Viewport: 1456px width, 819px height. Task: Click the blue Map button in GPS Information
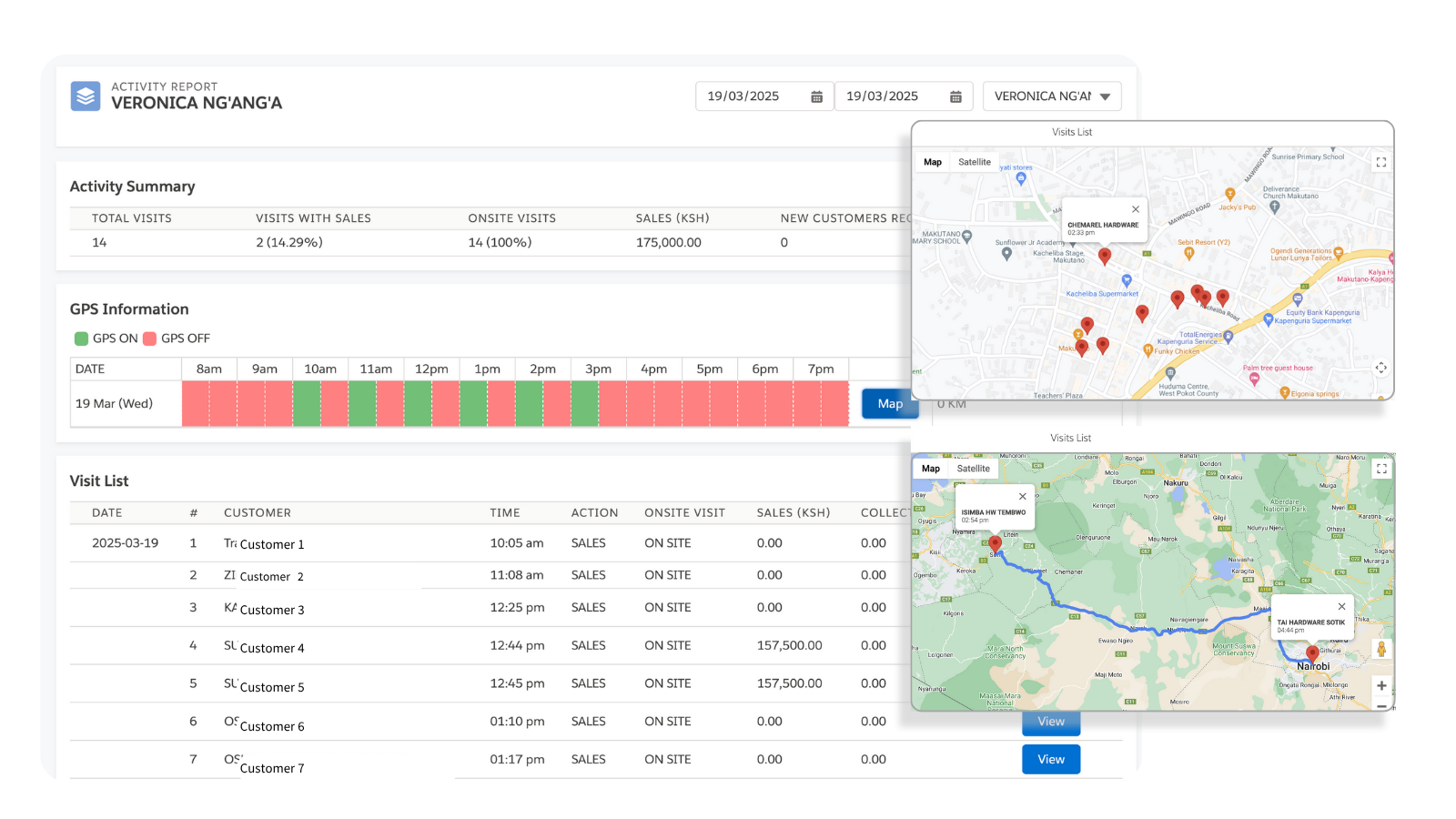pos(889,403)
